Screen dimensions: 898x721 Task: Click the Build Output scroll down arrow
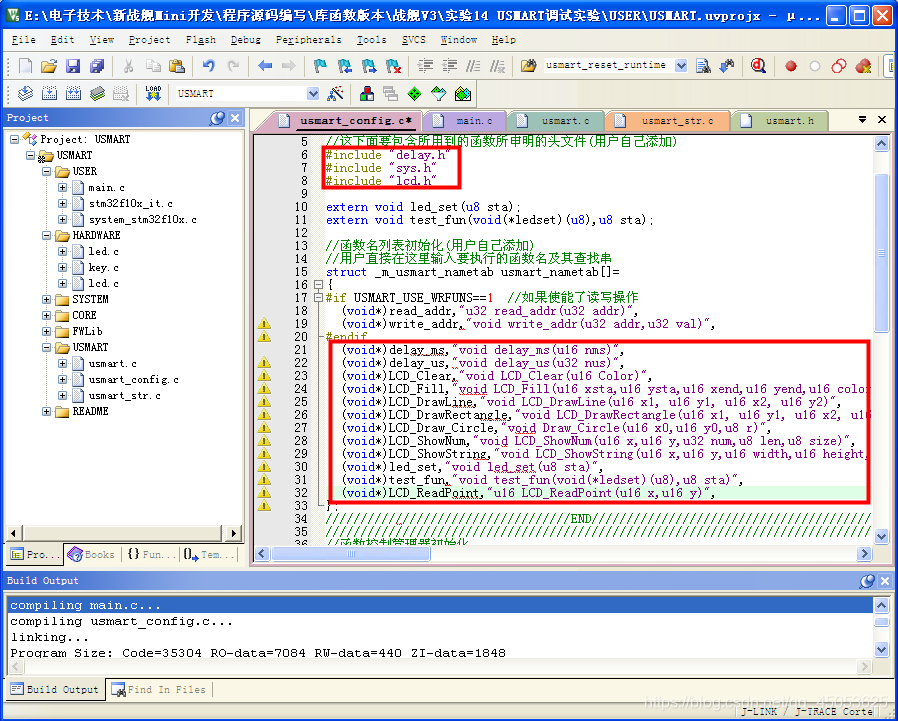(x=881, y=649)
